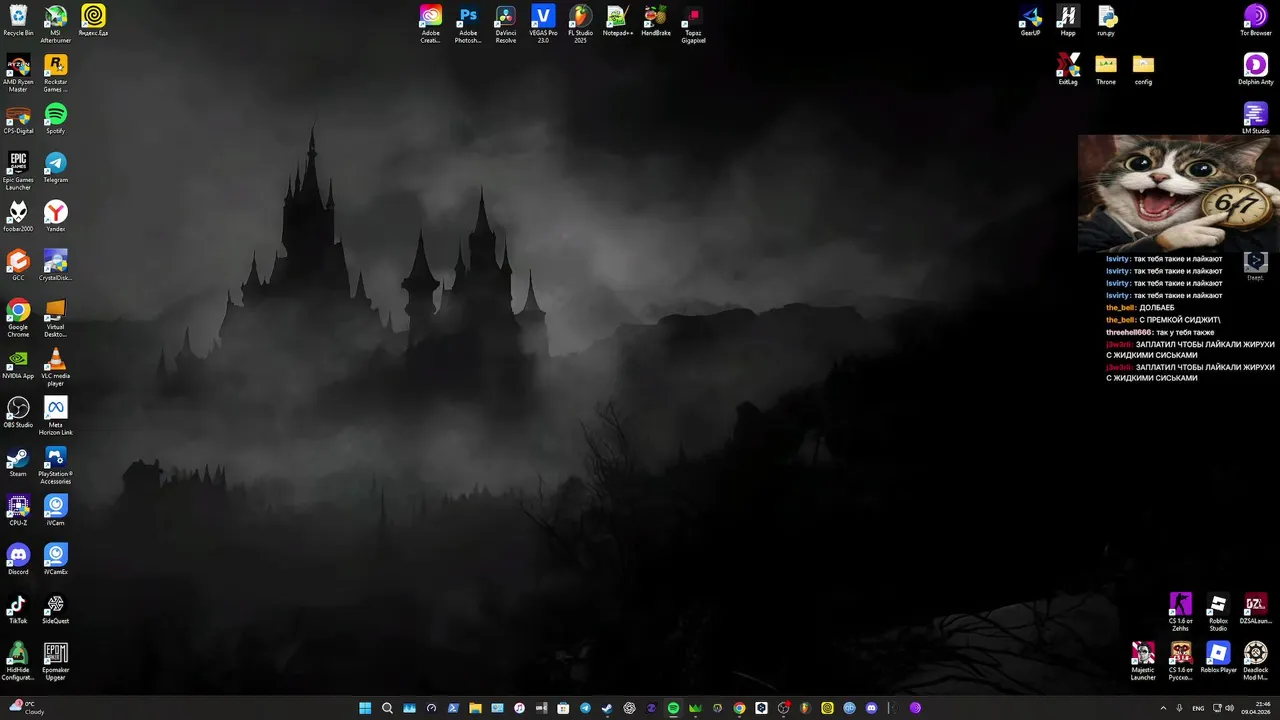Open the NVIDIA App shortcut

(x=18, y=363)
